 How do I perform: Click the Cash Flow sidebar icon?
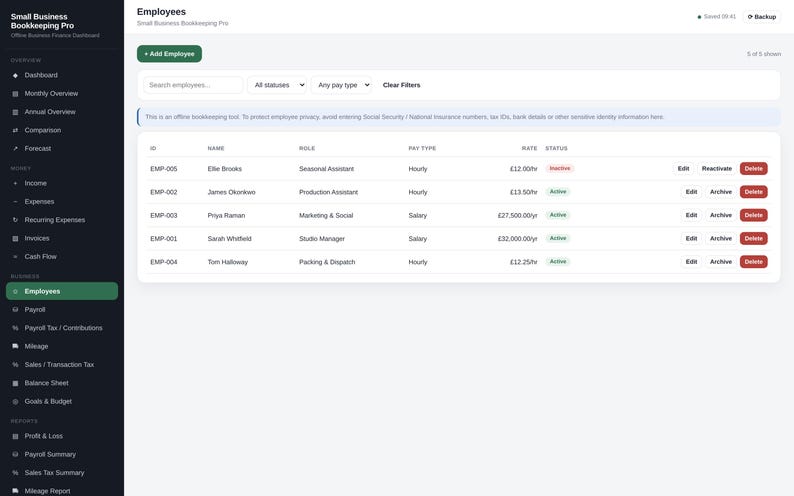[x=15, y=257]
